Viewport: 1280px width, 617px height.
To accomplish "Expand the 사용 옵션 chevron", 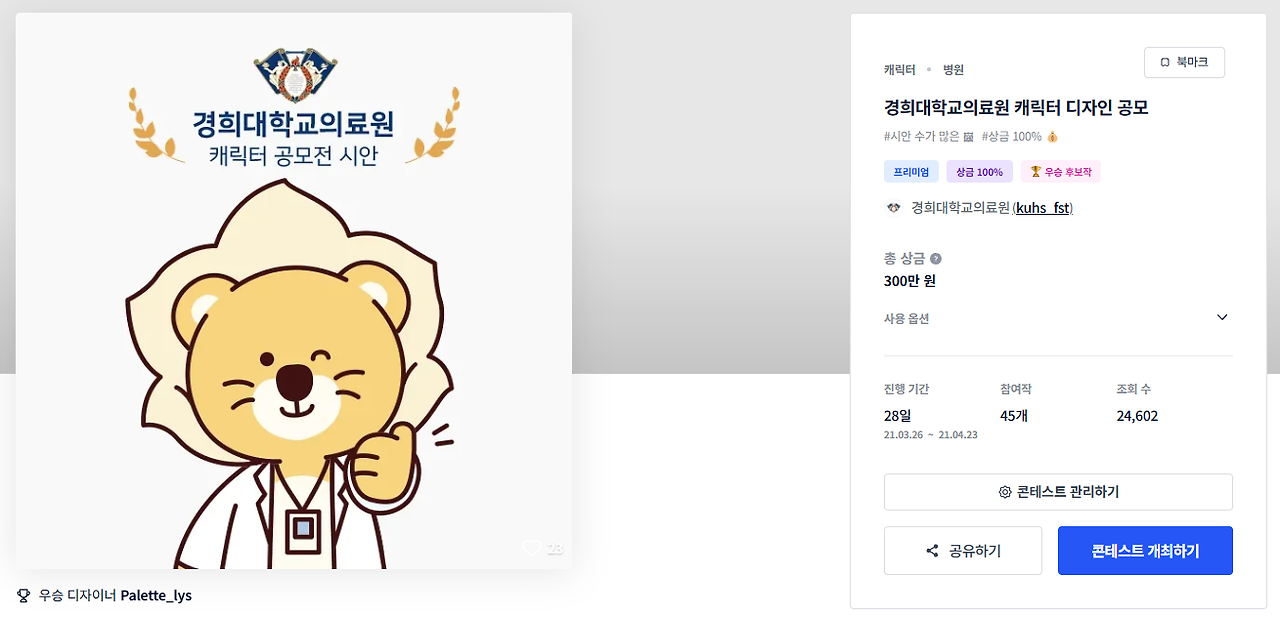I will [x=1222, y=317].
